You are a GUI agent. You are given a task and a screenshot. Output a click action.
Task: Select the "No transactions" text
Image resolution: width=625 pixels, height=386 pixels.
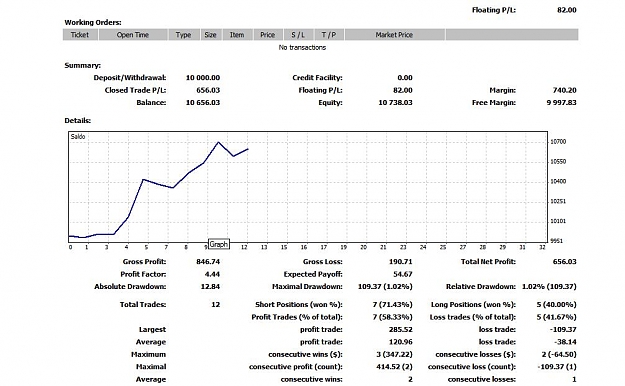coord(302,47)
